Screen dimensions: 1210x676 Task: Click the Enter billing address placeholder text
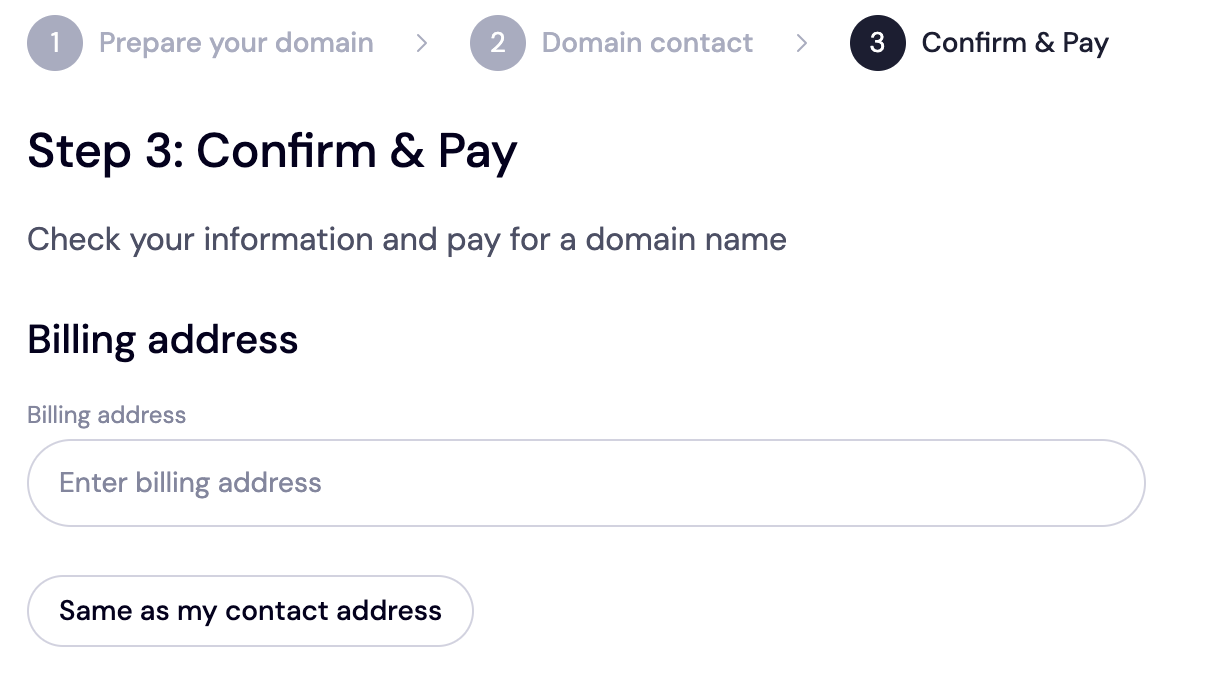190,483
